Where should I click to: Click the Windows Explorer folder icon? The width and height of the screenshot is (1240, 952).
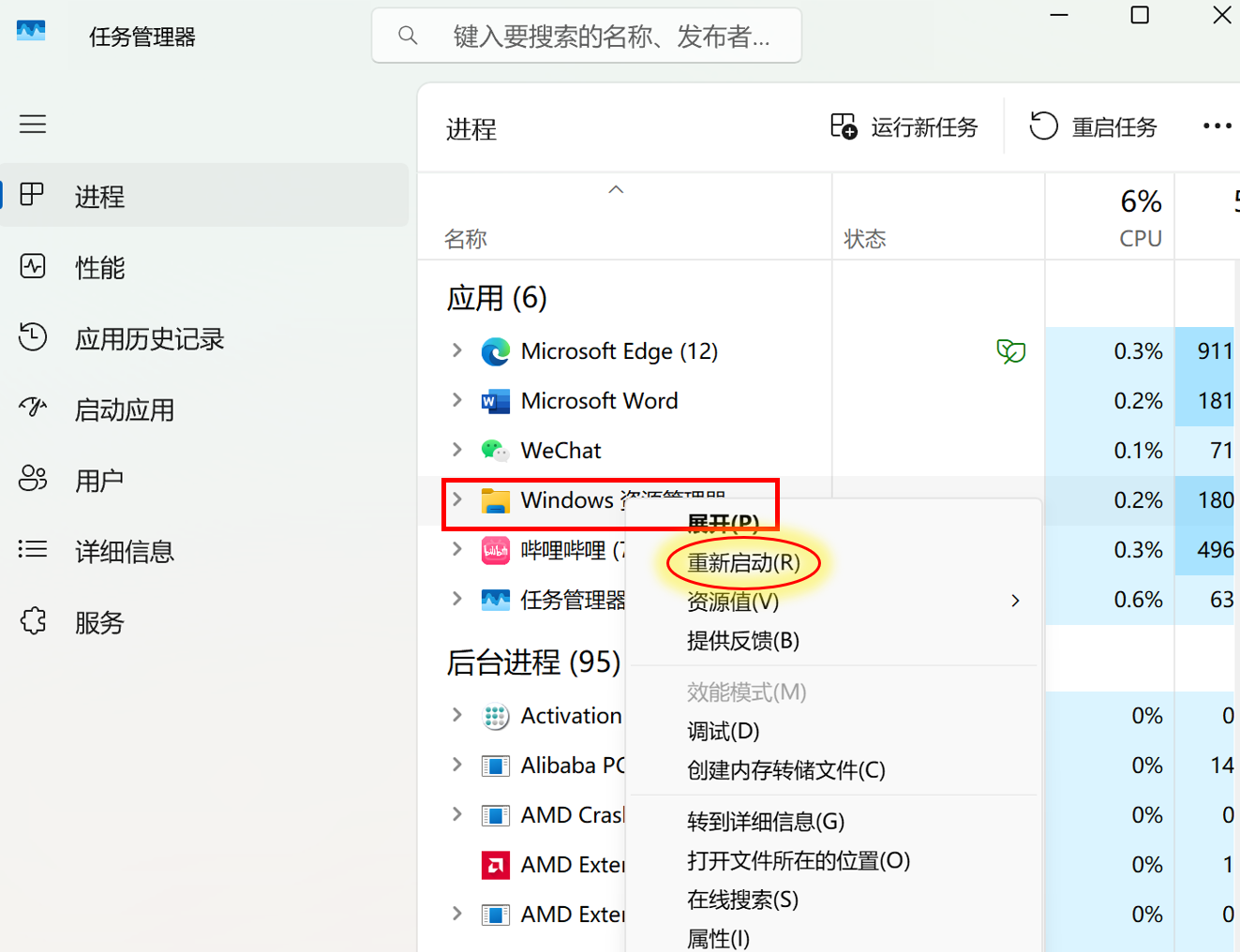(x=495, y=500)
